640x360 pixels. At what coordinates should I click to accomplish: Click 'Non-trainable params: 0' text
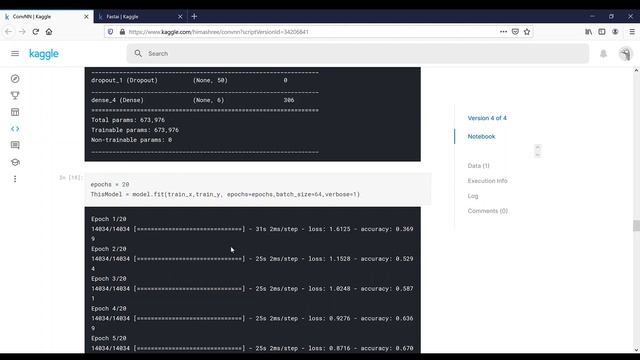coord(131,140)
